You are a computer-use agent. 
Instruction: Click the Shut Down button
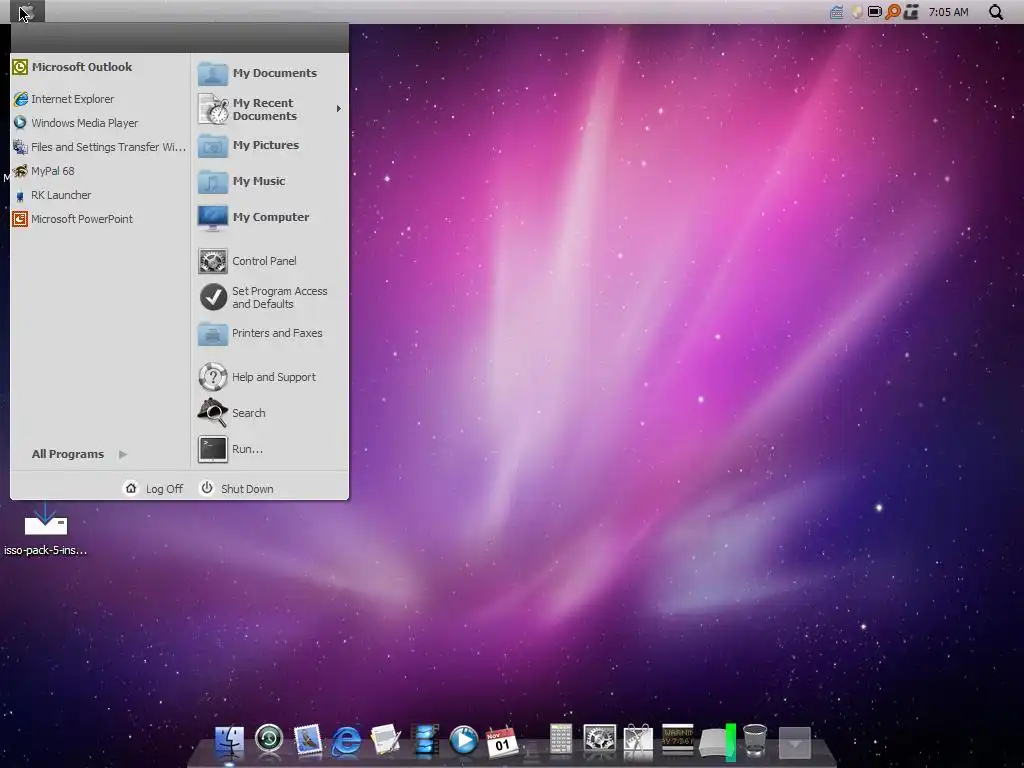pyautogui.click(x=236, y=488)
